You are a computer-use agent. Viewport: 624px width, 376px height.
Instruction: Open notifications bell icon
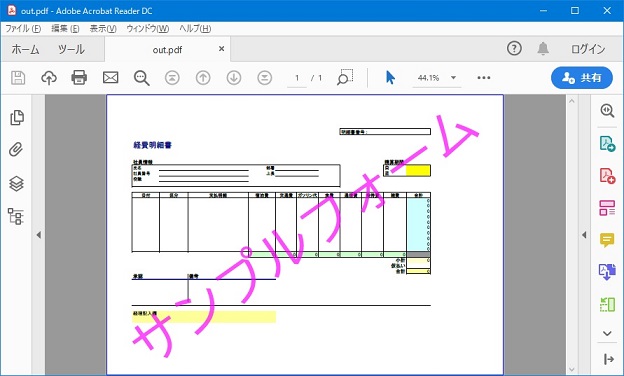coord(543,49)
